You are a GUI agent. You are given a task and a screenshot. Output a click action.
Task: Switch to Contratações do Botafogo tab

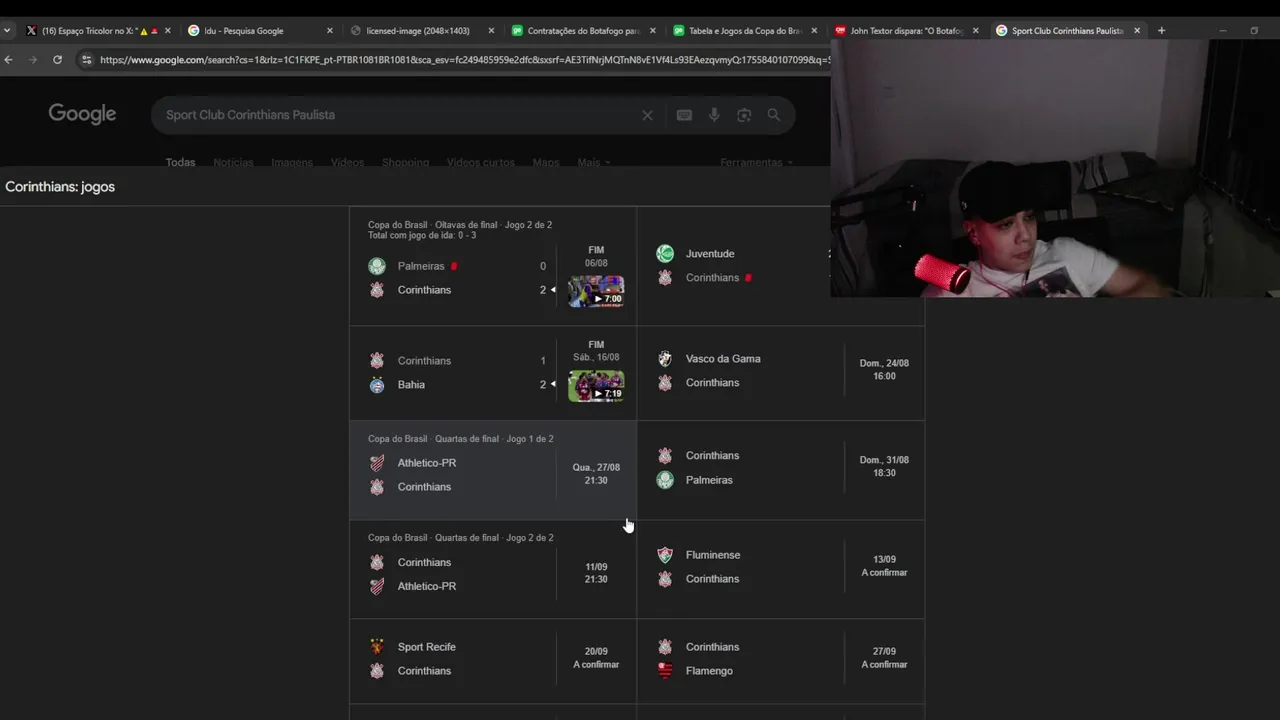(x=582, y=31)
